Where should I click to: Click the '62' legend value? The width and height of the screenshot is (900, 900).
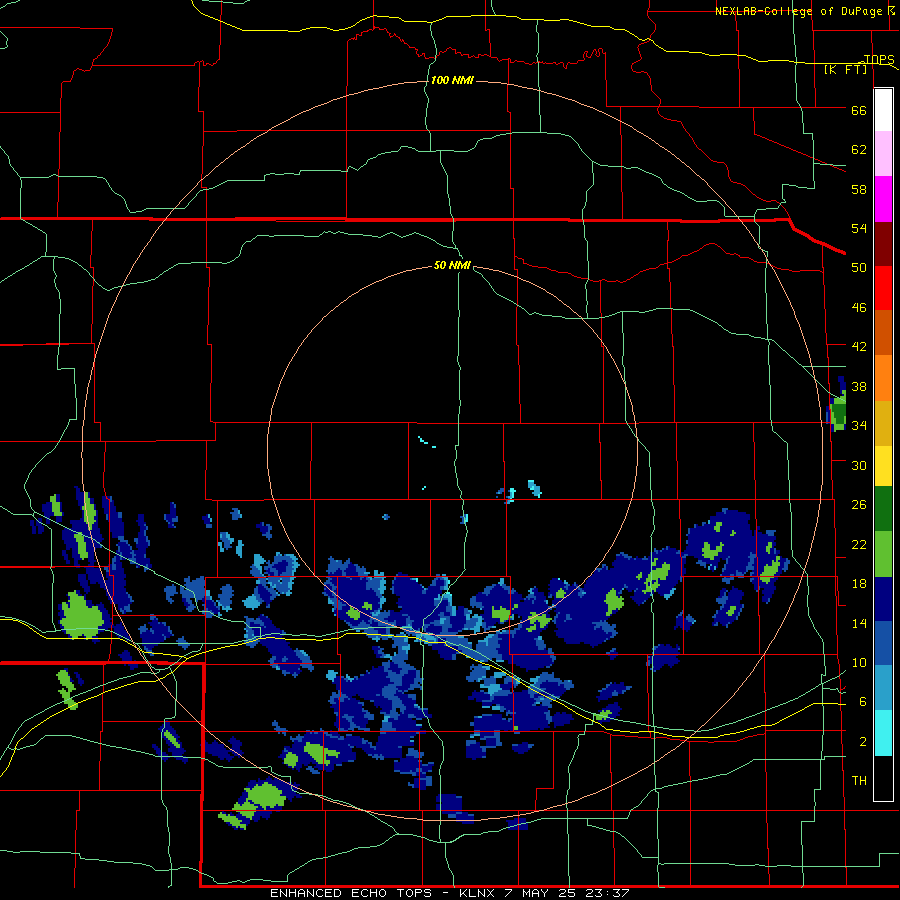[859, 150]
